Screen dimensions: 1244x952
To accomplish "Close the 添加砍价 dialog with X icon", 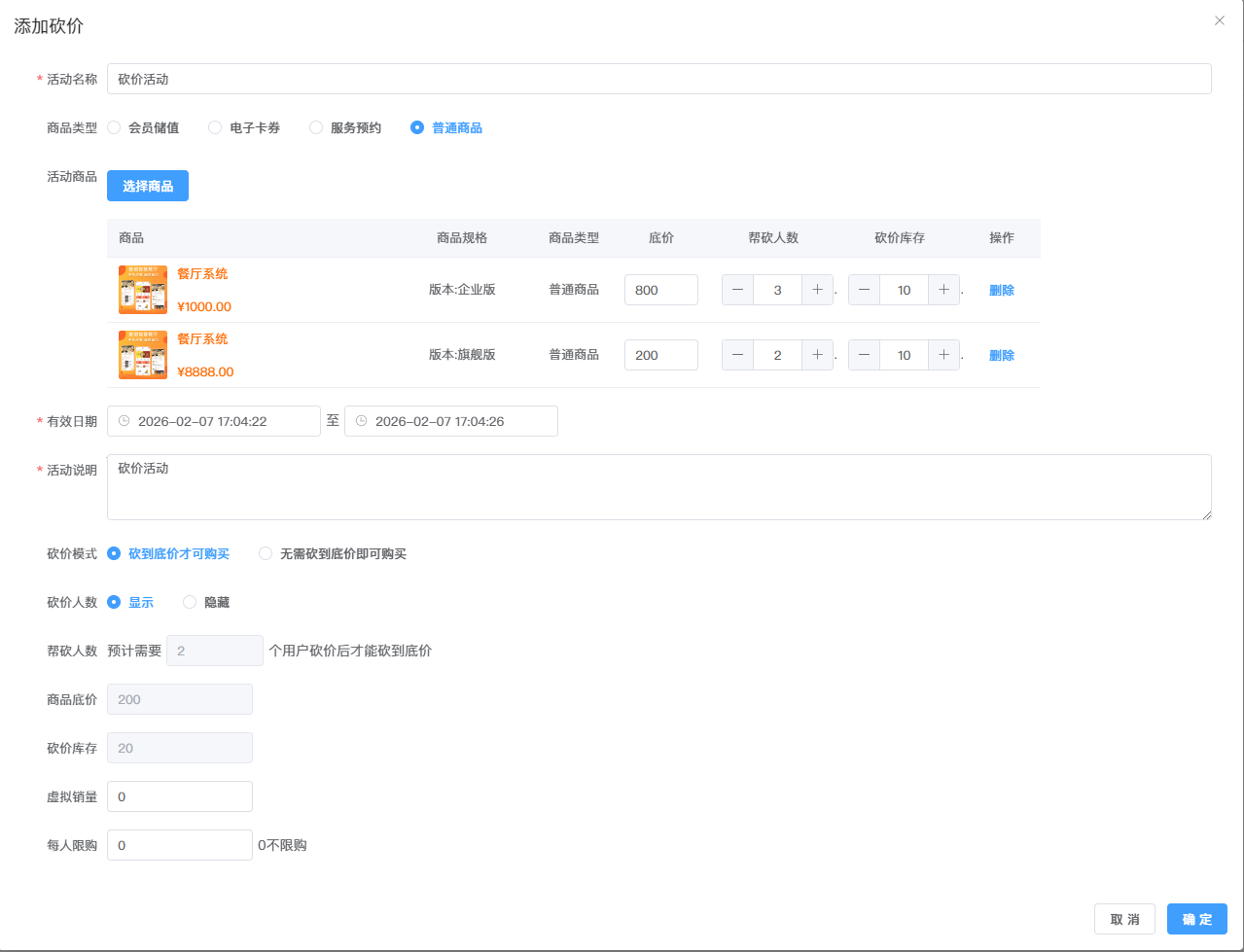I will pyautogui.click(x=1219, y=20).
